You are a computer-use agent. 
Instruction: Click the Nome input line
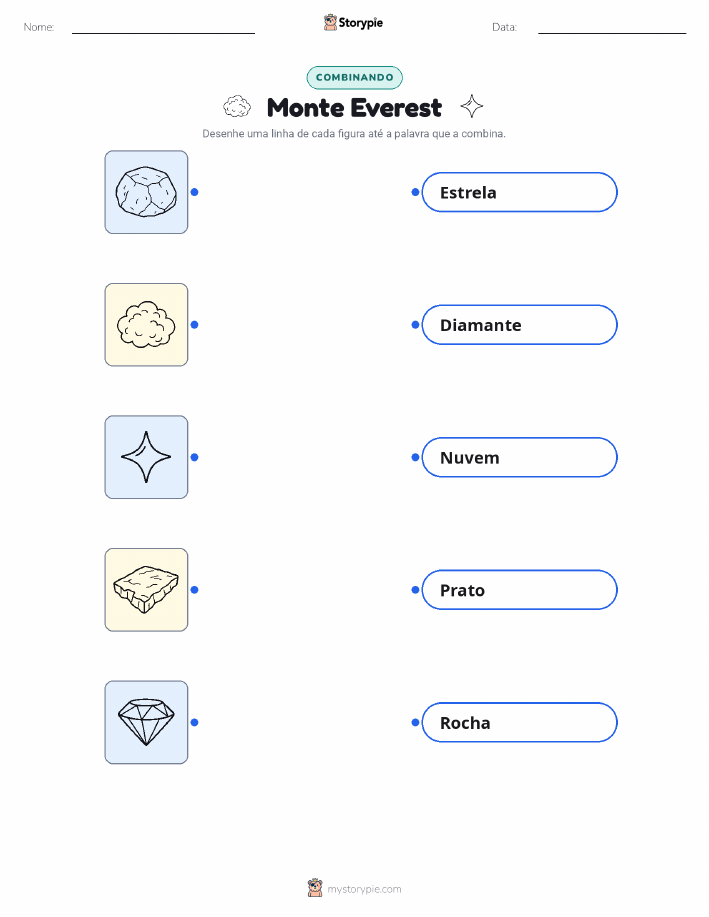(163, 28)
